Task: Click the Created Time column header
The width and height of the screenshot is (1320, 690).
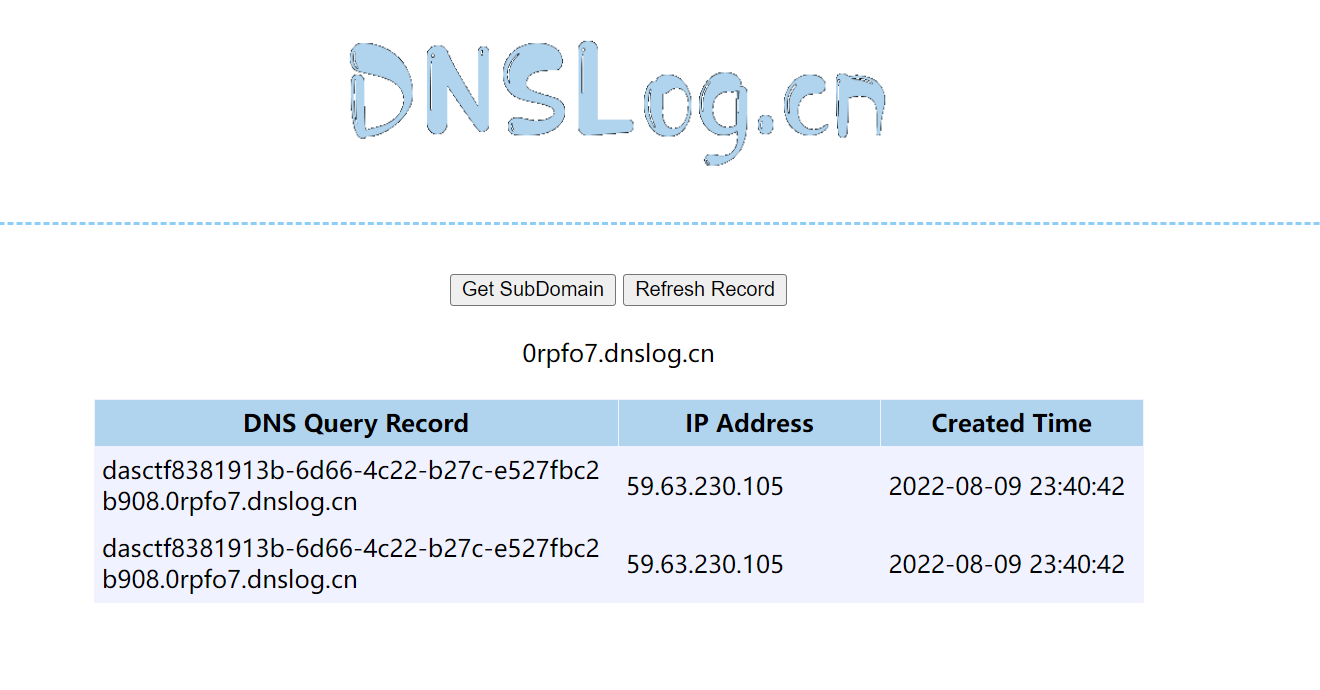Action: 1012,423
